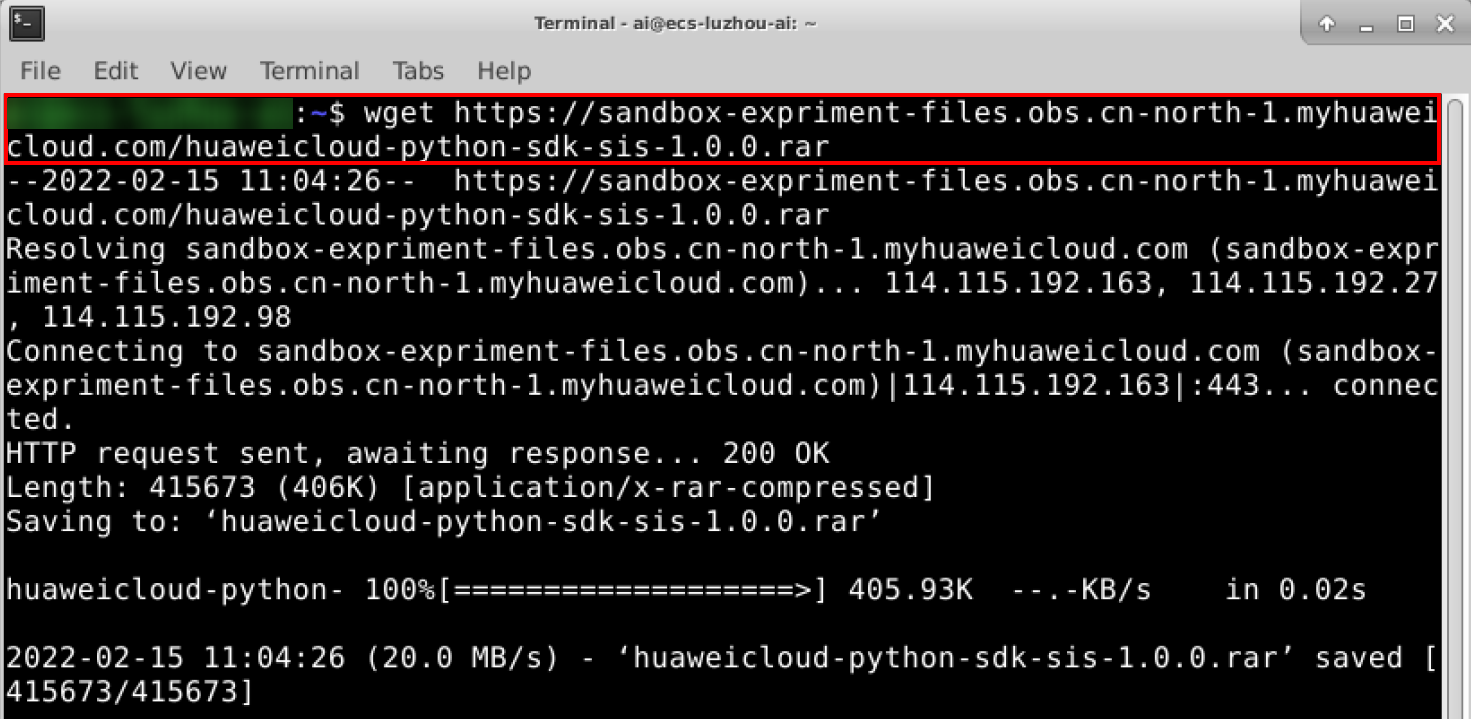Click the '--2022-02-15 11:04:26--' timestamp

tap(211, 182)
